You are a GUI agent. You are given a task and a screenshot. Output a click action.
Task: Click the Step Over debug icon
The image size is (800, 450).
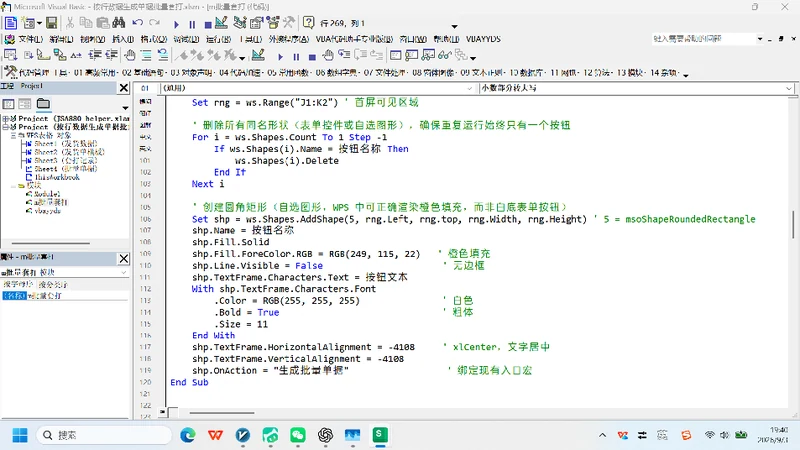tap(360, 55)
